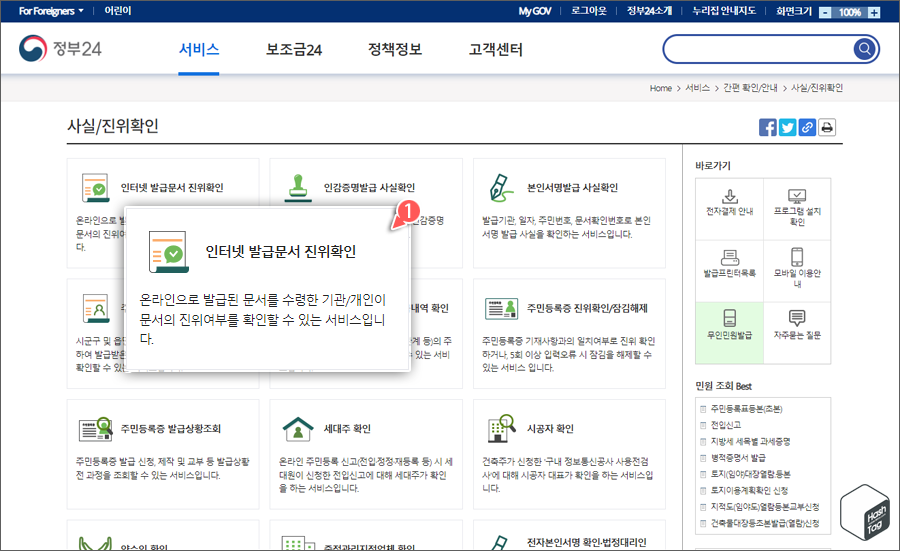Image resolution: width=900 pixels, height=551 pixels.
Task: Open 세대주 확인 service title
Action: 347,429
